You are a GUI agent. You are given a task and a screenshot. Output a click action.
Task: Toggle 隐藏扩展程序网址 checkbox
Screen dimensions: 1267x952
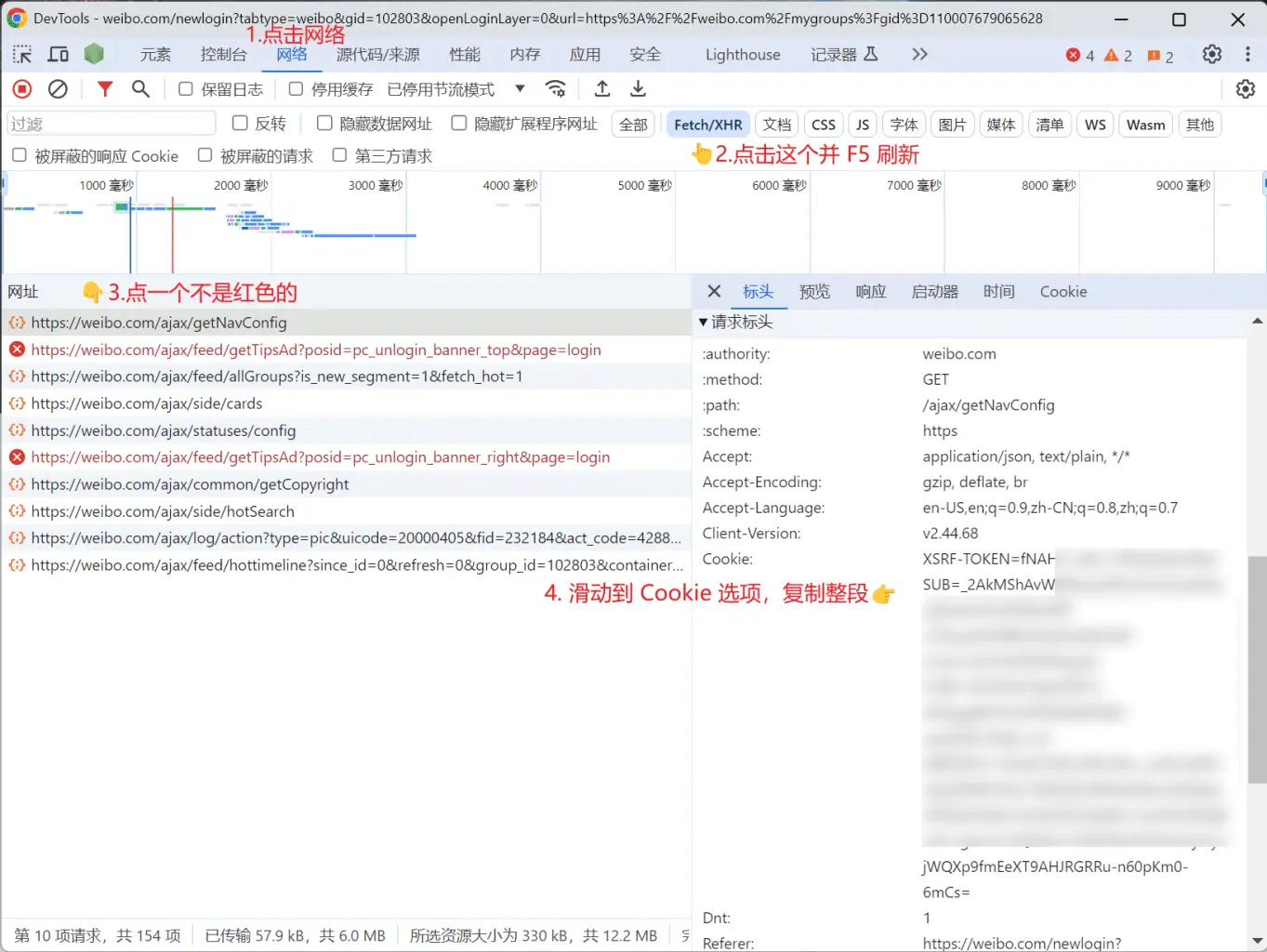(x=458, y=123)
